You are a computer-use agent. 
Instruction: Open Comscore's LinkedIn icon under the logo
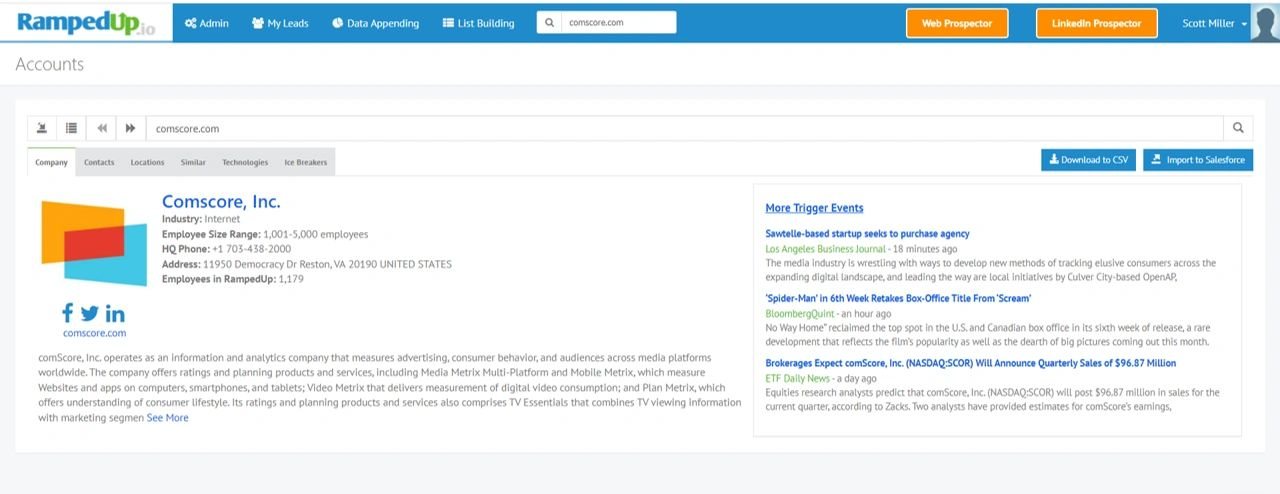[x=115, y=313]
